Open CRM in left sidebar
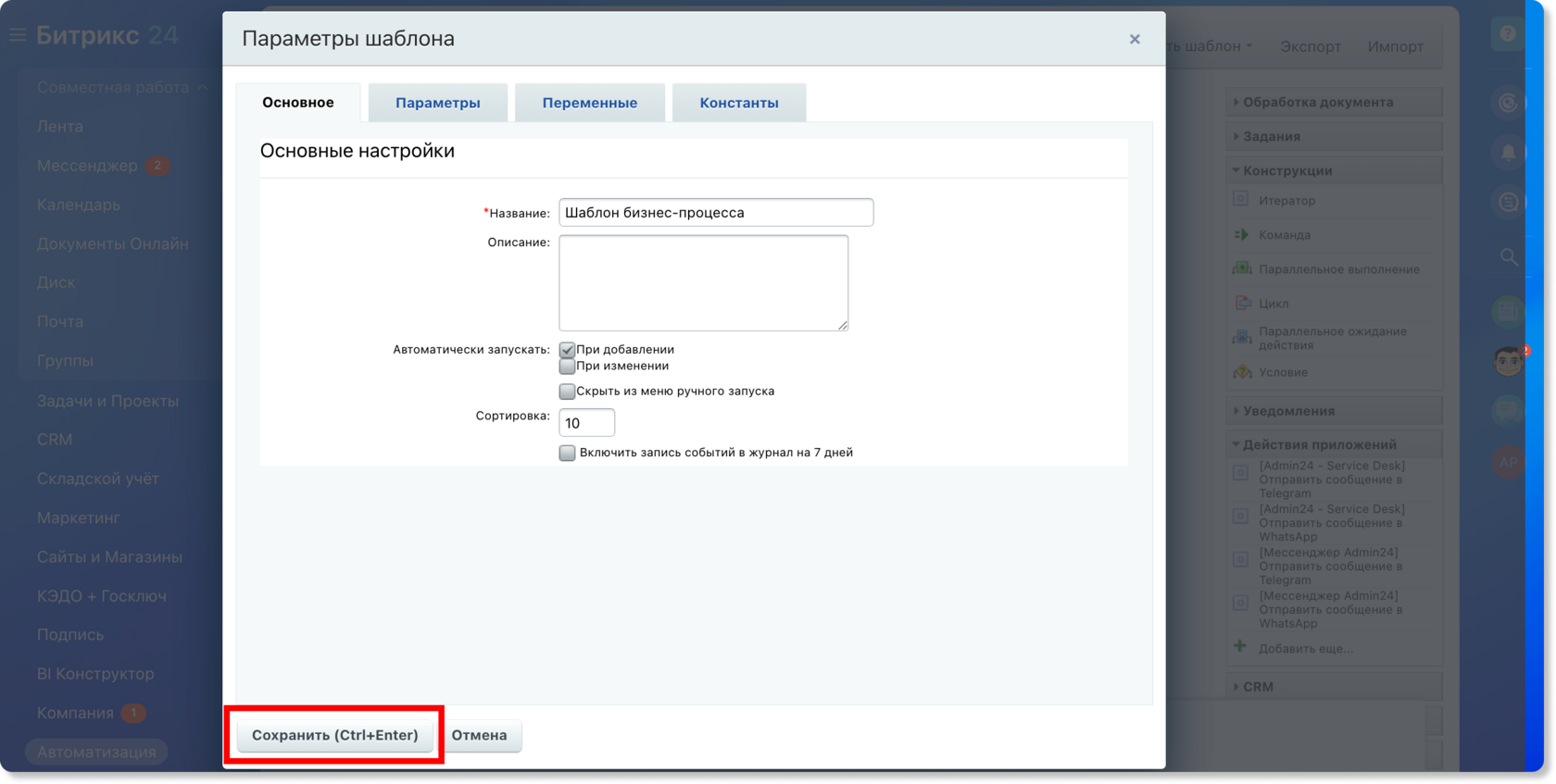Image resolution: width=1556 pixels, height=784 pixels. coord(55,440)
